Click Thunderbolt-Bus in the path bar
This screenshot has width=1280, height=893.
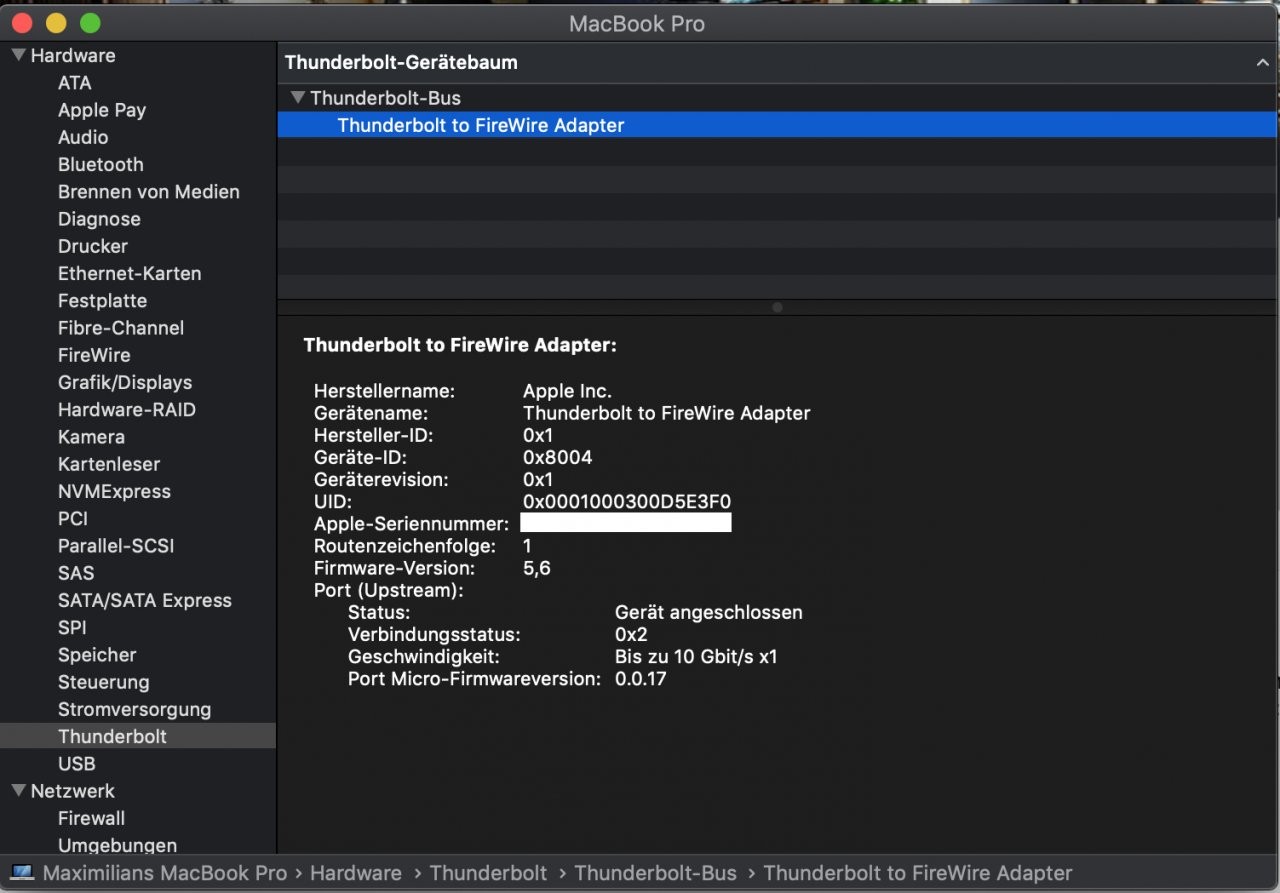pos(655,873)
